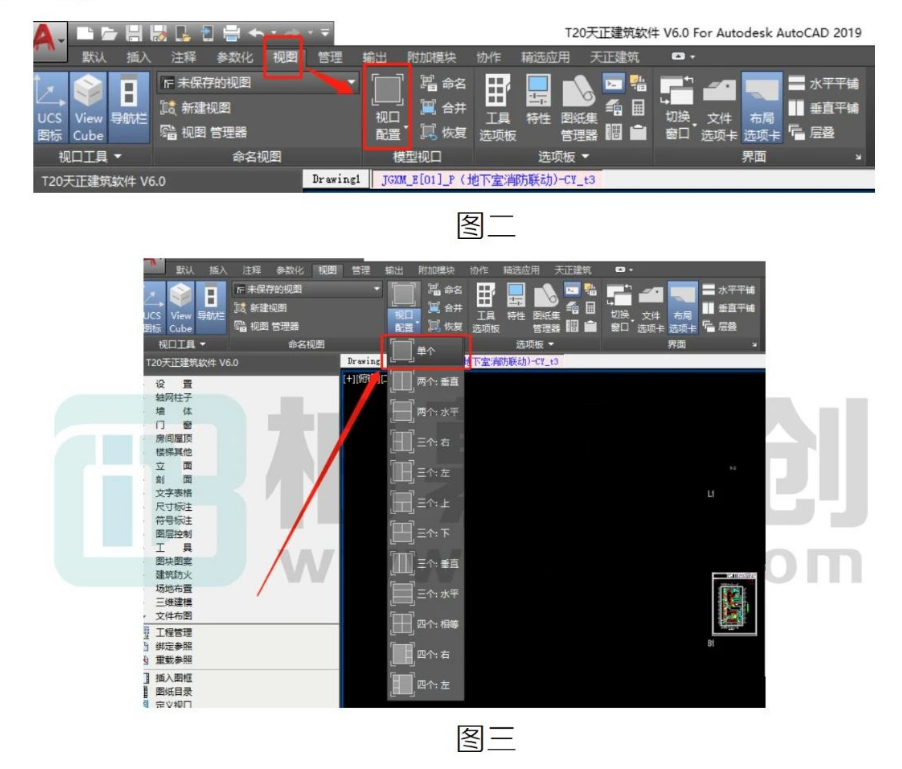Click the 导航栏 icon in top ribbon
Viewport: 902px width, 769px height.
tap(129, 108)
